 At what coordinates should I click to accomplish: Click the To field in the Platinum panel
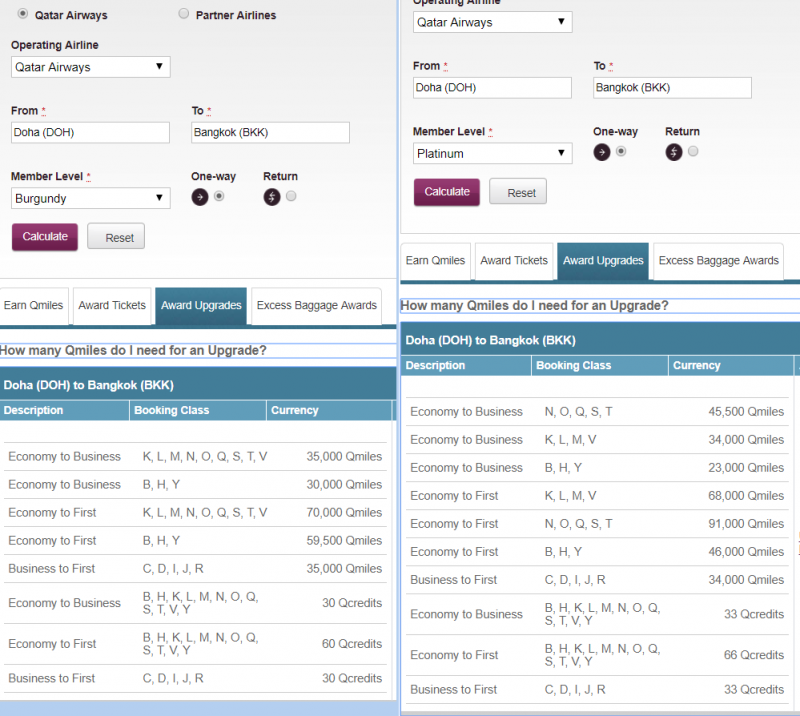(672, 87)
